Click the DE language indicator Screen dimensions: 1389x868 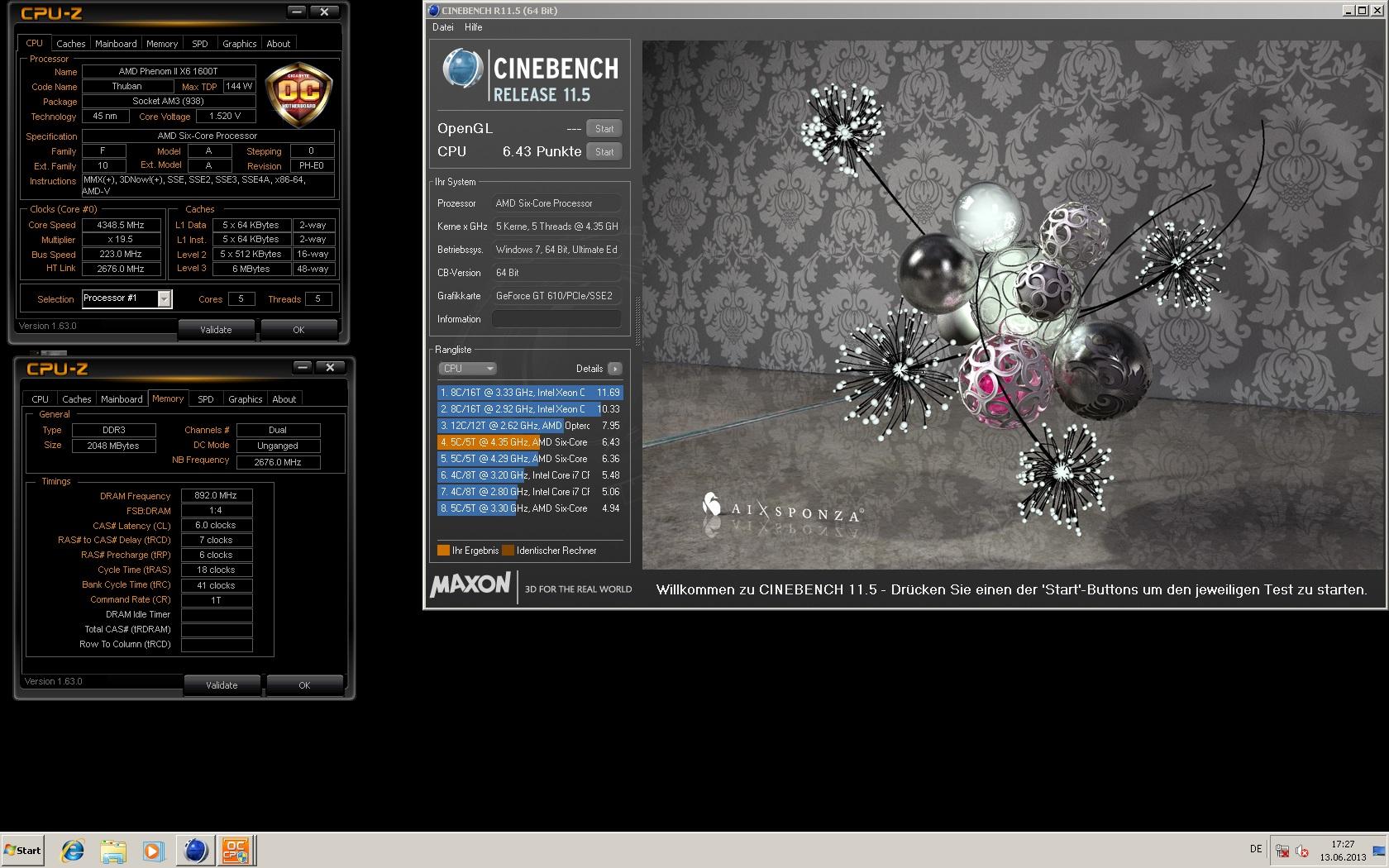click(x=1256, y=849)
